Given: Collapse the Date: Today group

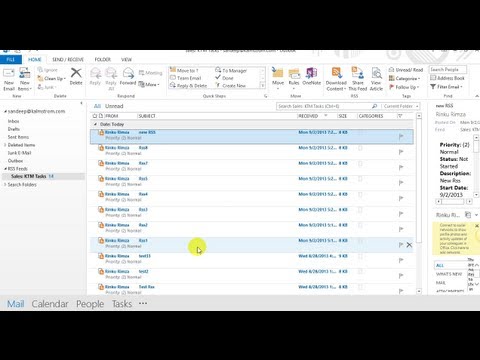Looking at the screenshot, I should [x=95, y=124].
